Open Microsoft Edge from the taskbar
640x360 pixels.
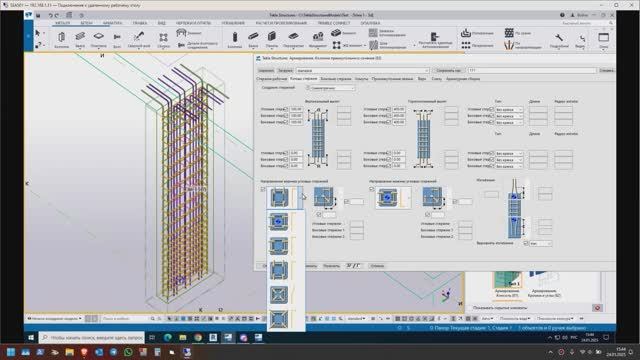click(x=167, y=338)
